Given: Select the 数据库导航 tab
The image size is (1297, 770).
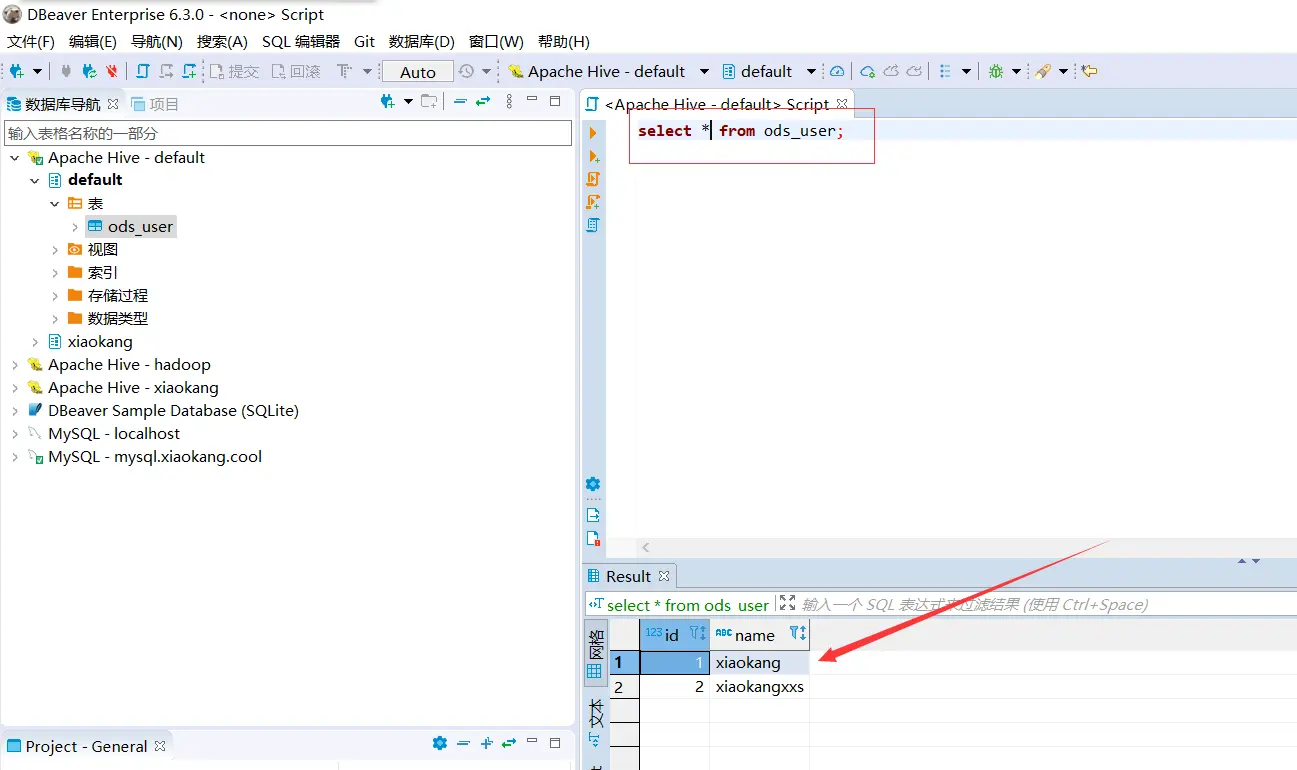Looking at the screenshot, I should click(x=63, y=104).
